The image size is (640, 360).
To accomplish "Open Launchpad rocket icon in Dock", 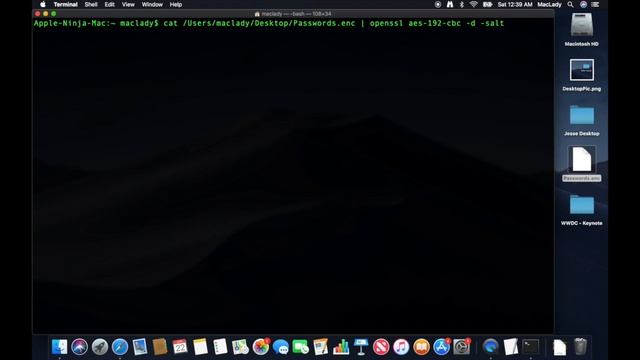I will click(100, 347).
